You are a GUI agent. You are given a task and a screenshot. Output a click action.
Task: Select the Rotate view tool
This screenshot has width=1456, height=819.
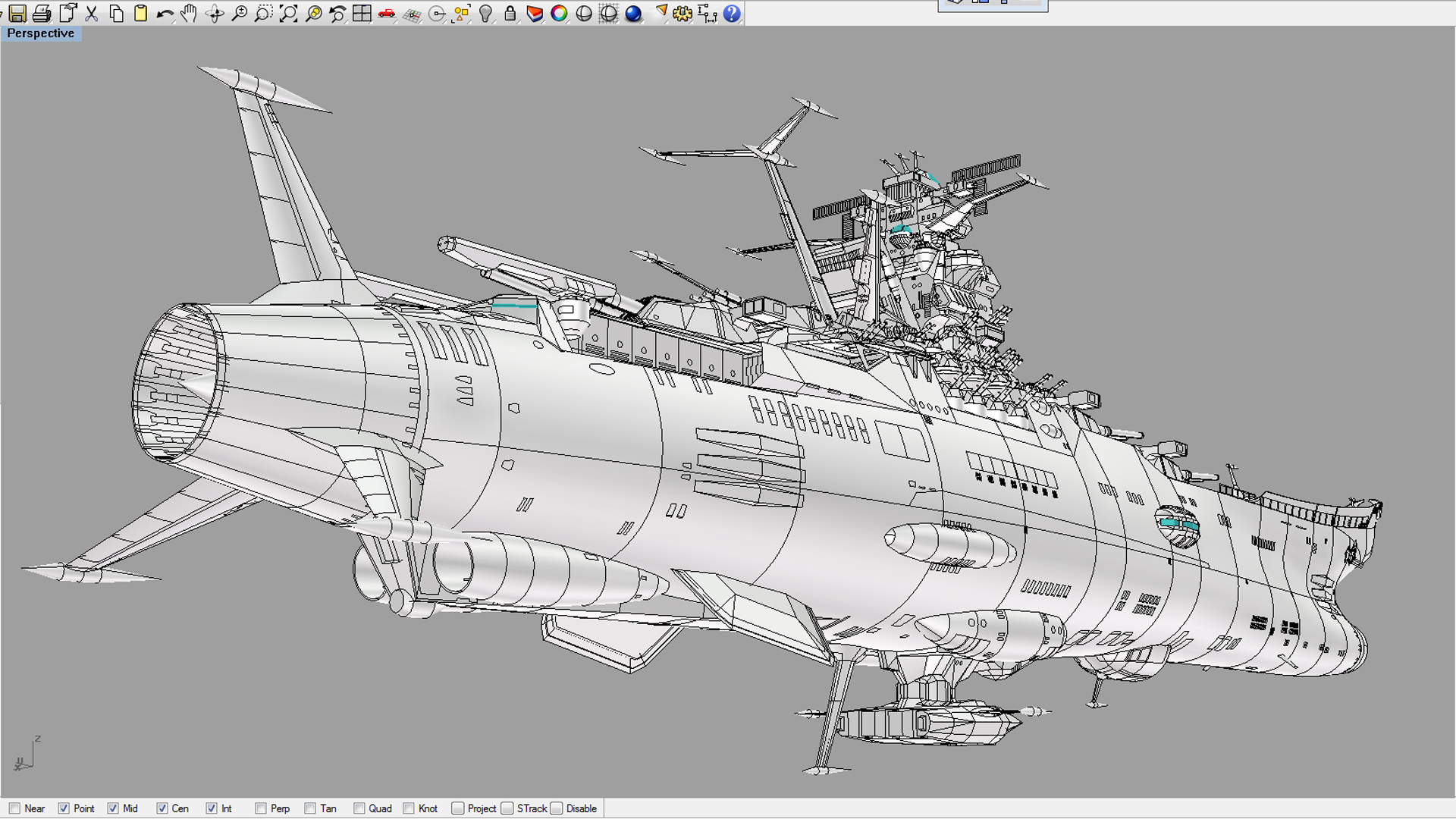point(215,14)
